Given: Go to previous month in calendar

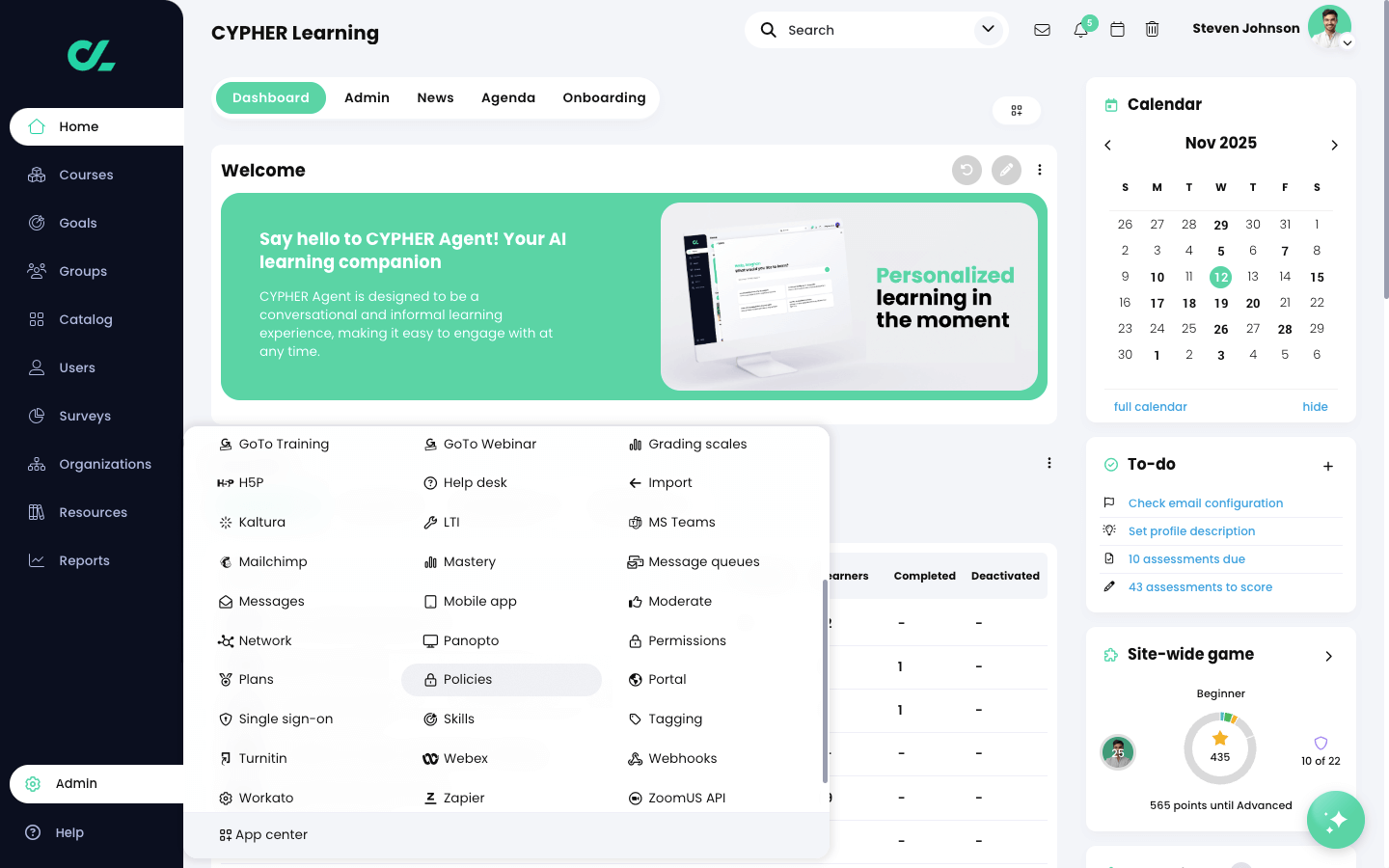Looking at the screenshot, I should 1107,145.
